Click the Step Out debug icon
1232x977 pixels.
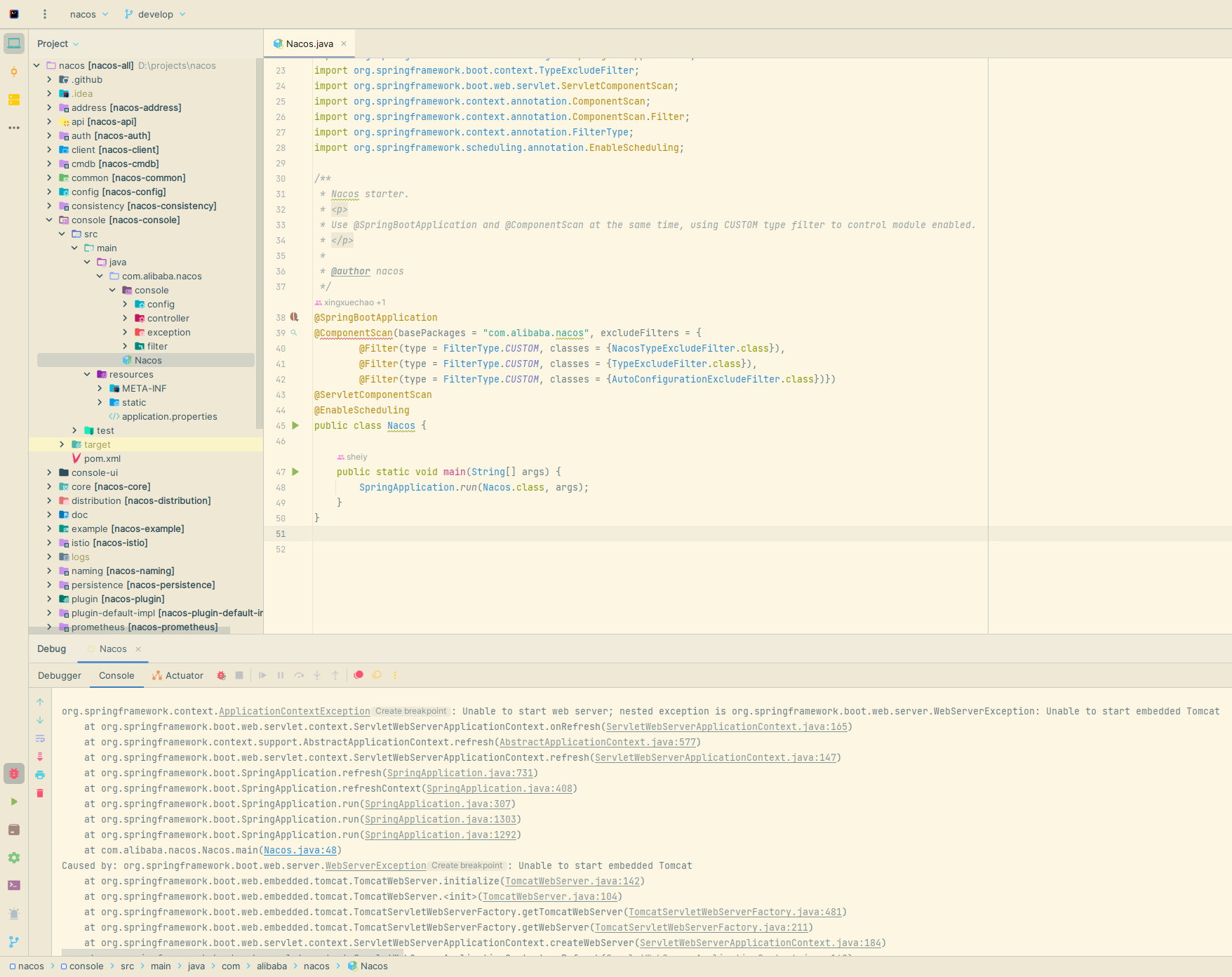point(335,675)
